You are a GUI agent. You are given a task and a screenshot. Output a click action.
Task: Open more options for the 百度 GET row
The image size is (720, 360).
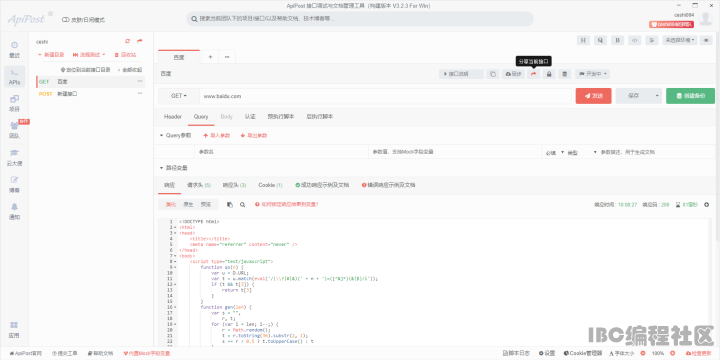tap(140, 82)
